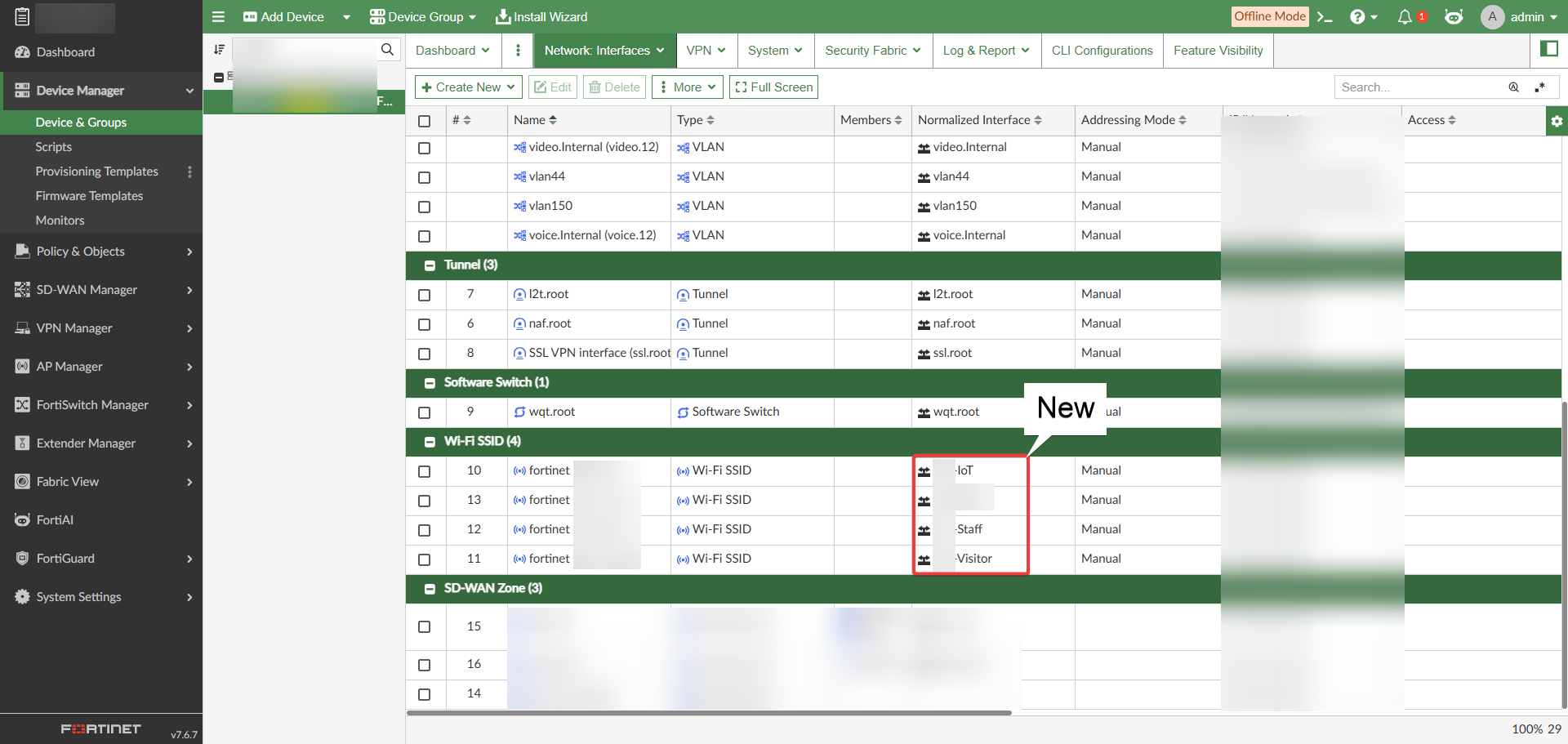The height and width of the screenshot is (744, 1568).
Task: Focus the Search input field
Action: click(1421, 87)
